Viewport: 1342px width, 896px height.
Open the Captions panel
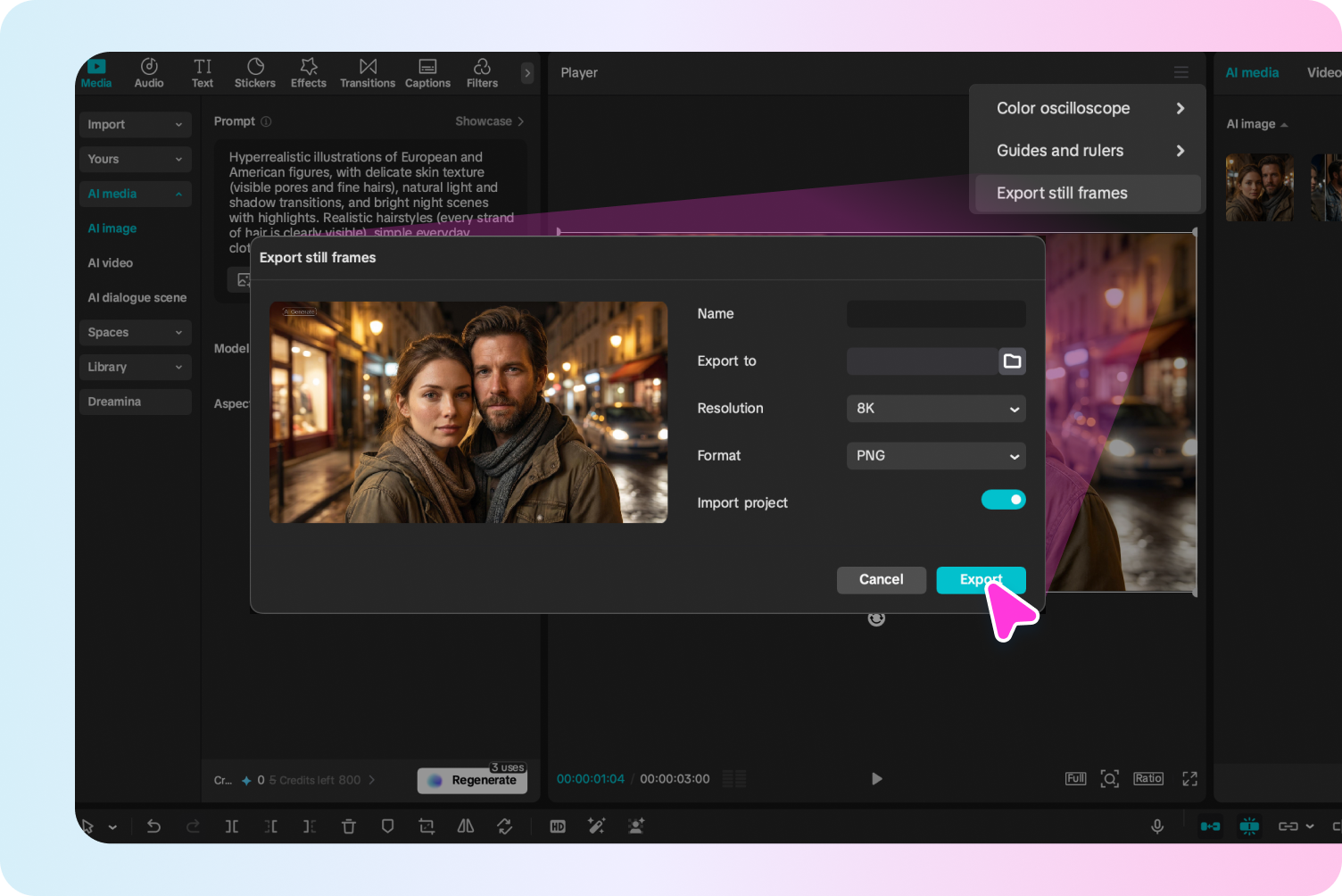427,72
